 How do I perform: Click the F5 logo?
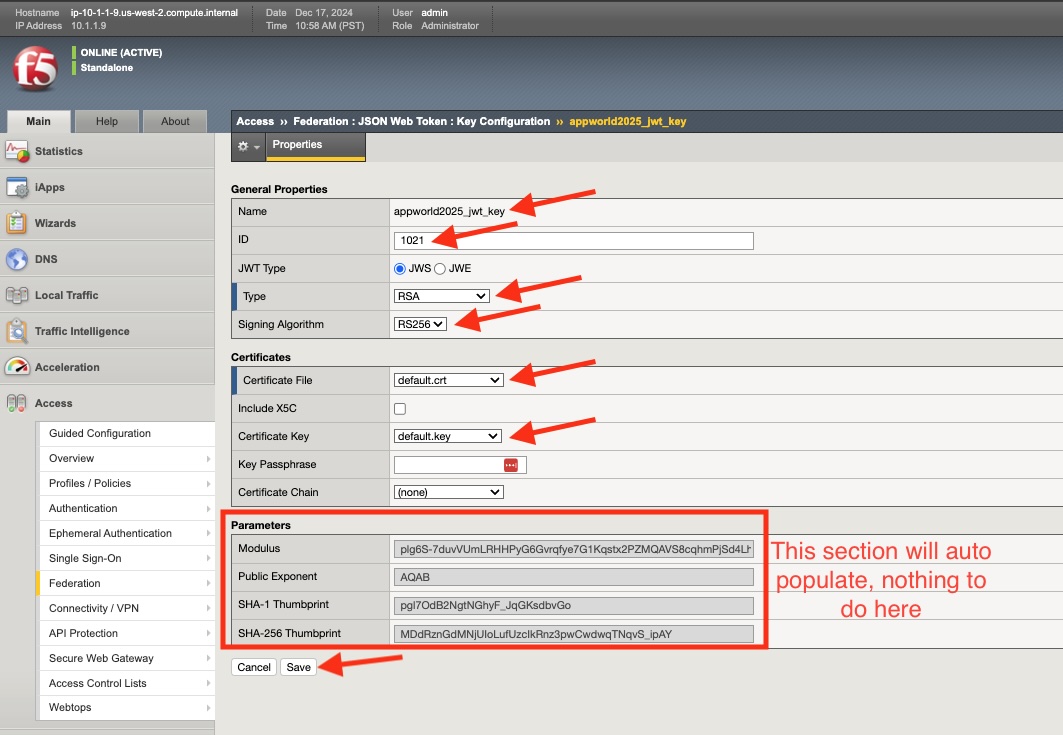click(x=35, y=68)
